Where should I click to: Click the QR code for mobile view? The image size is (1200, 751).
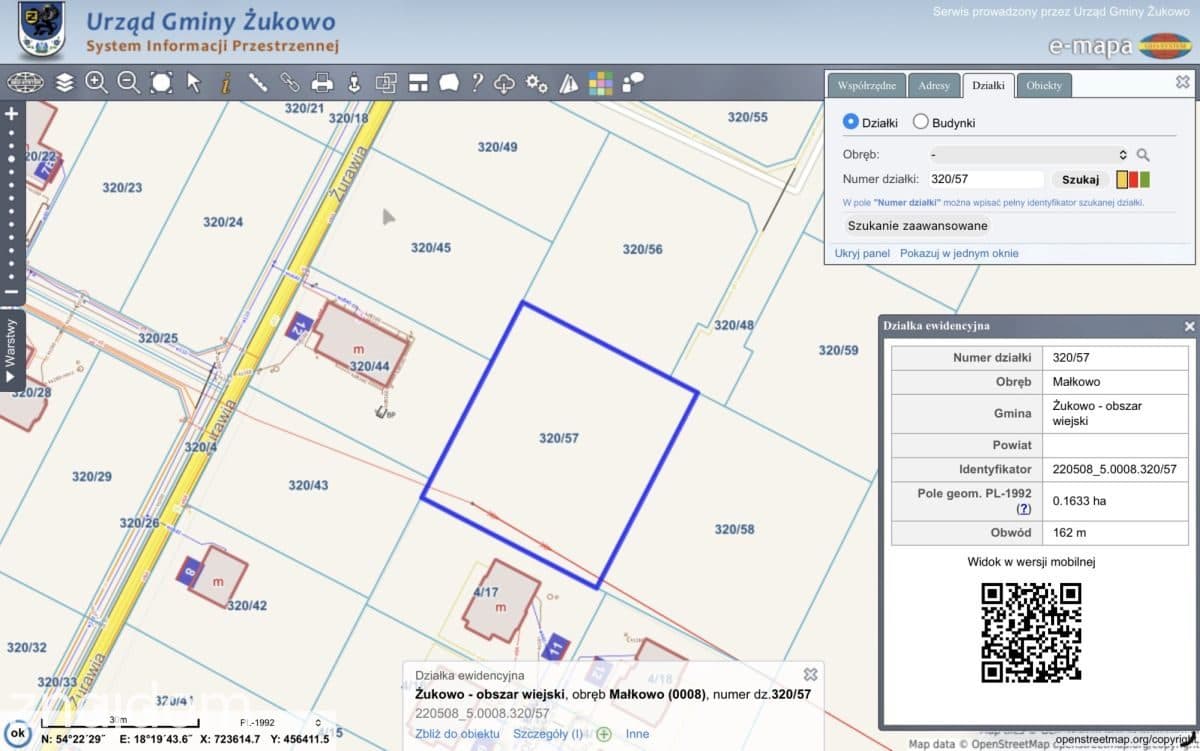tap(1031, 632)
